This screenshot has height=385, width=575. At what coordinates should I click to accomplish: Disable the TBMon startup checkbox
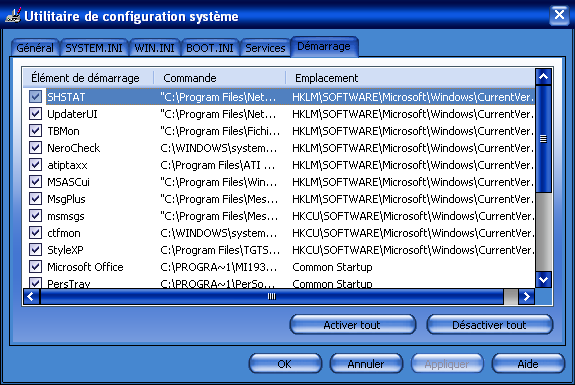(x=35, y=131)
